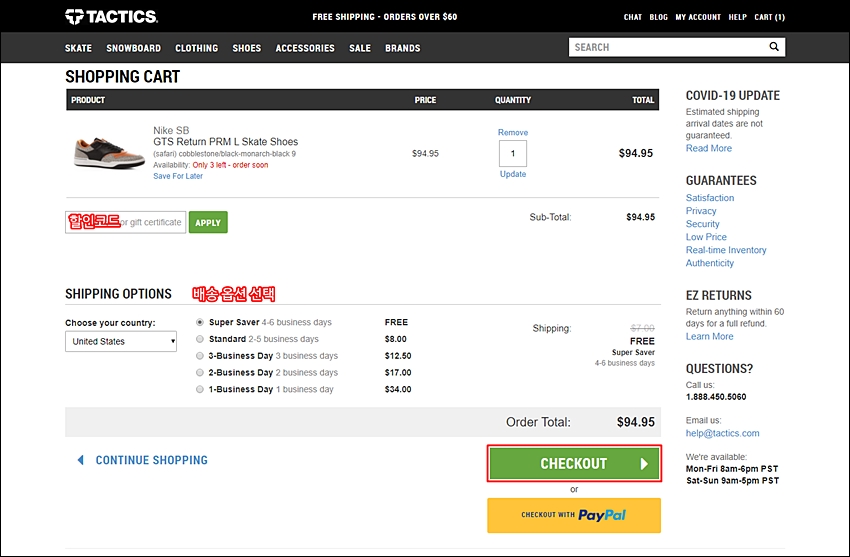Click GTS Return PRM L Skate Shoes title
The height and width of the screenshot is (557, 850).
tap(226, 142)
